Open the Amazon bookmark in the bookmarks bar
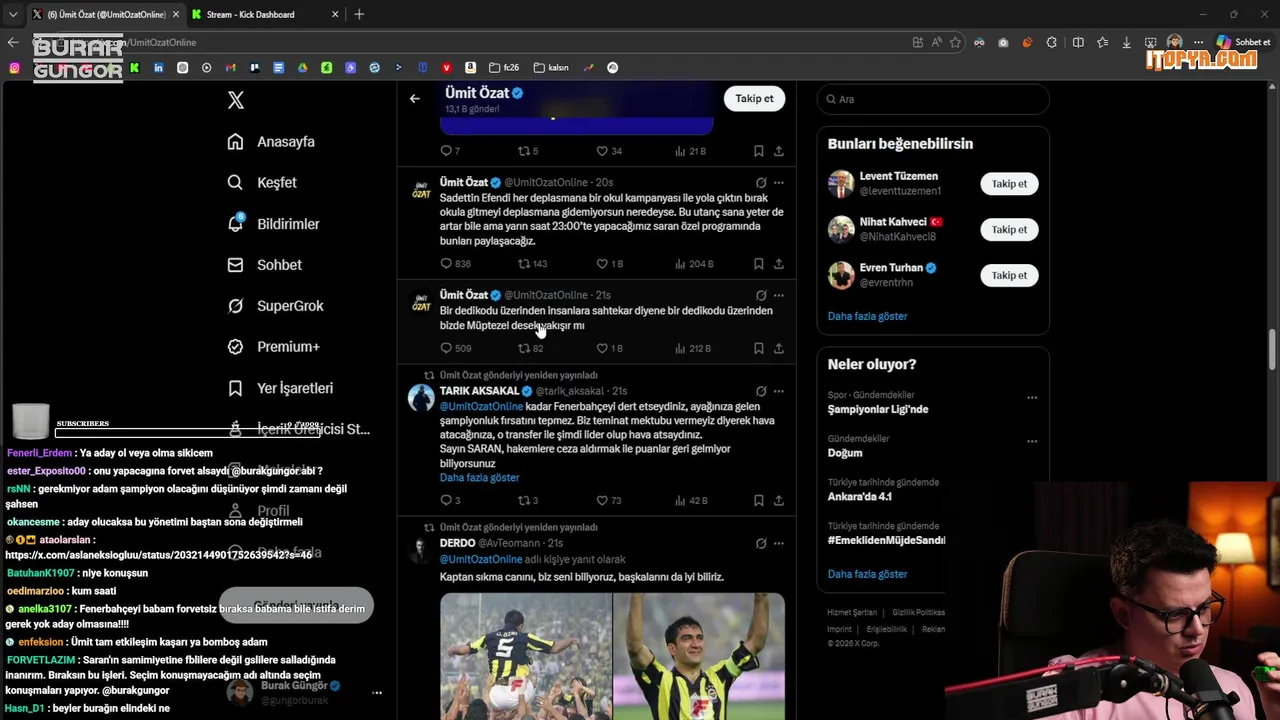The height and width of the screenshot is (720, 1280). point(470,68)
